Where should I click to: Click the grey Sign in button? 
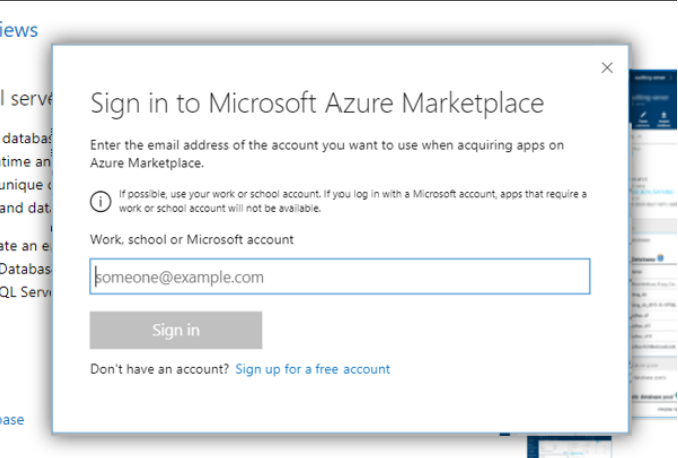tap(176, 330)
